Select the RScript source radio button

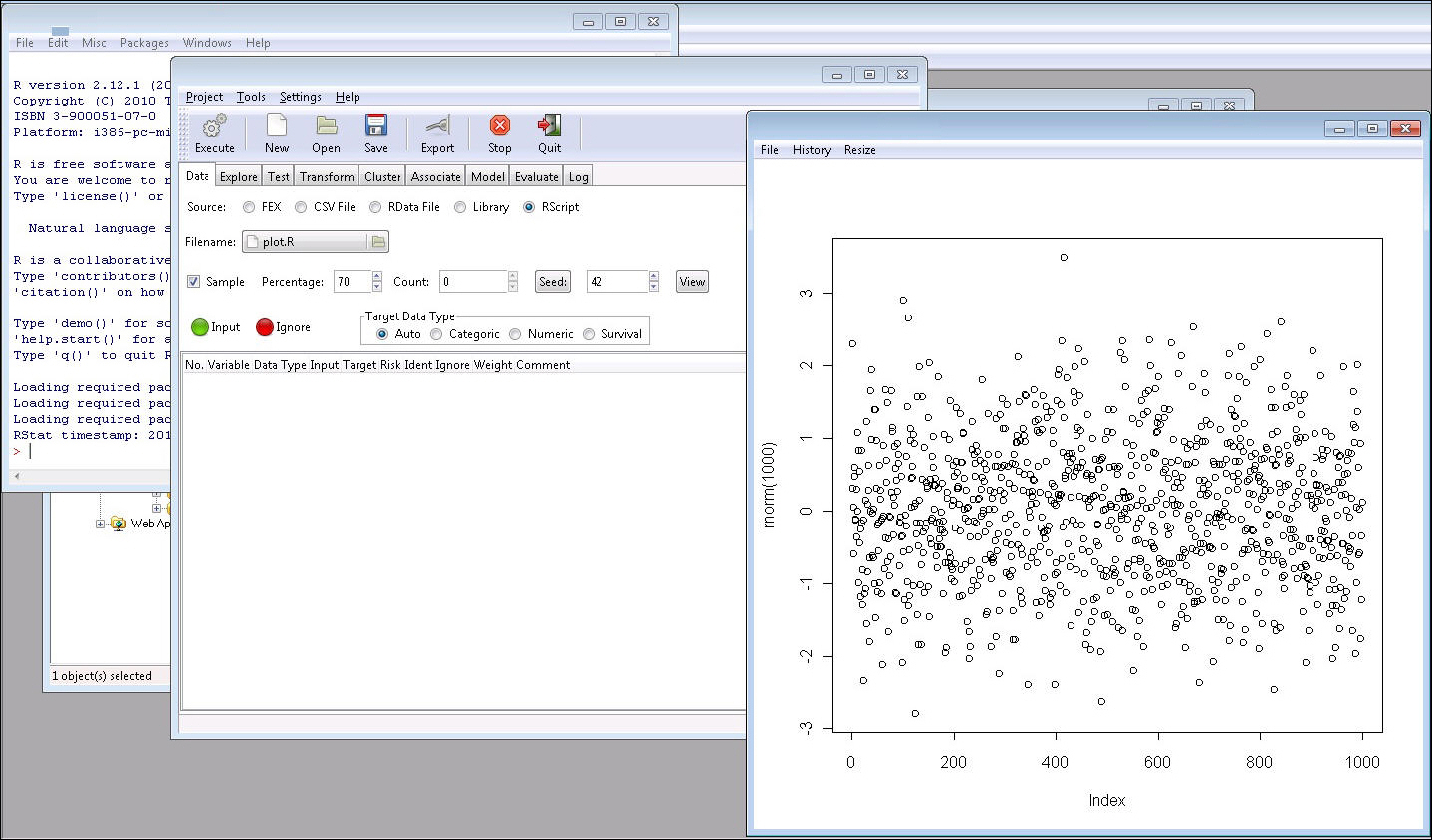click(x=529, y=207)
